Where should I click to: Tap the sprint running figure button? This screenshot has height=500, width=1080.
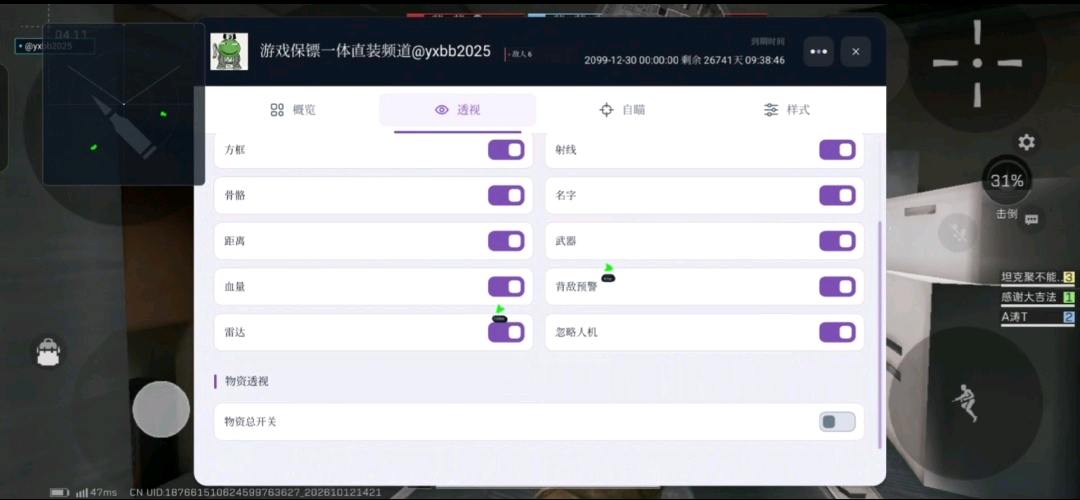[966, 403]
